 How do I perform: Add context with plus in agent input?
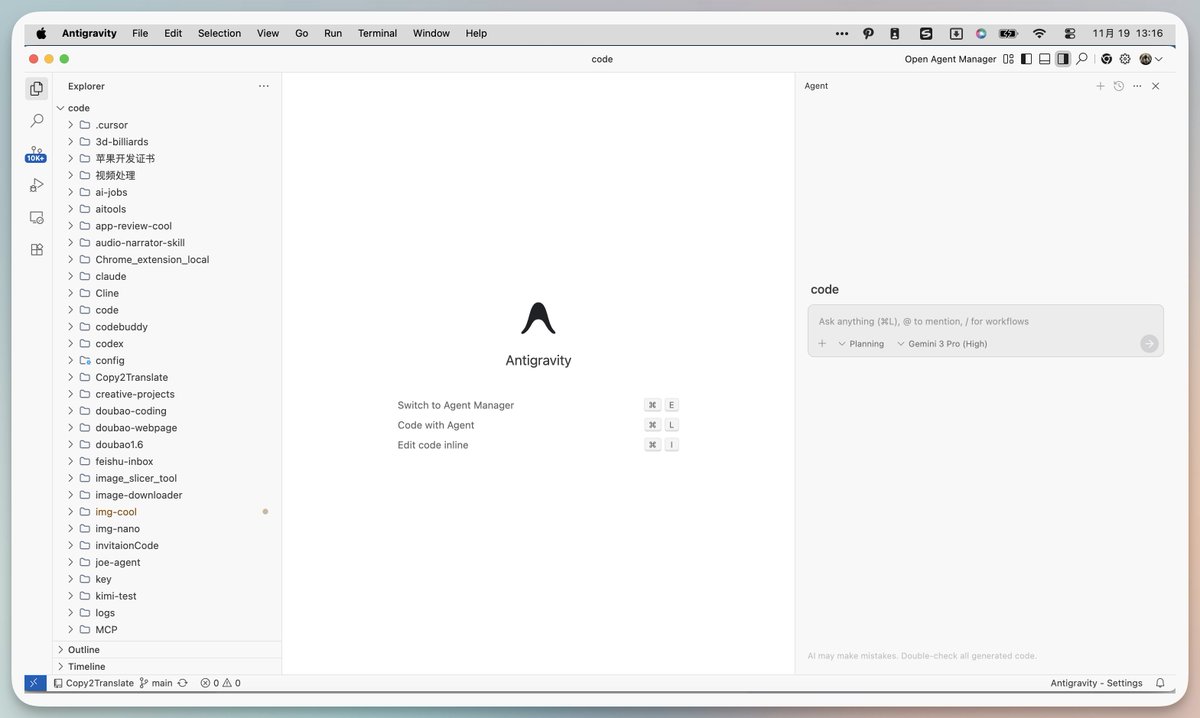tap(822, 343)
